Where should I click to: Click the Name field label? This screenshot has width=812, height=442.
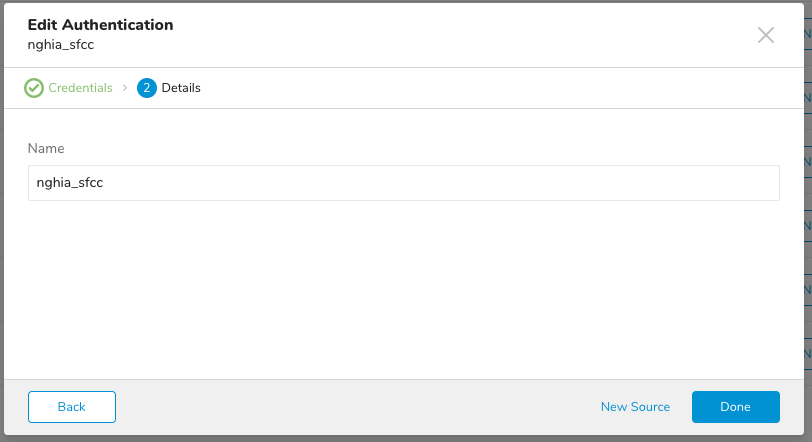coord(46,148)
